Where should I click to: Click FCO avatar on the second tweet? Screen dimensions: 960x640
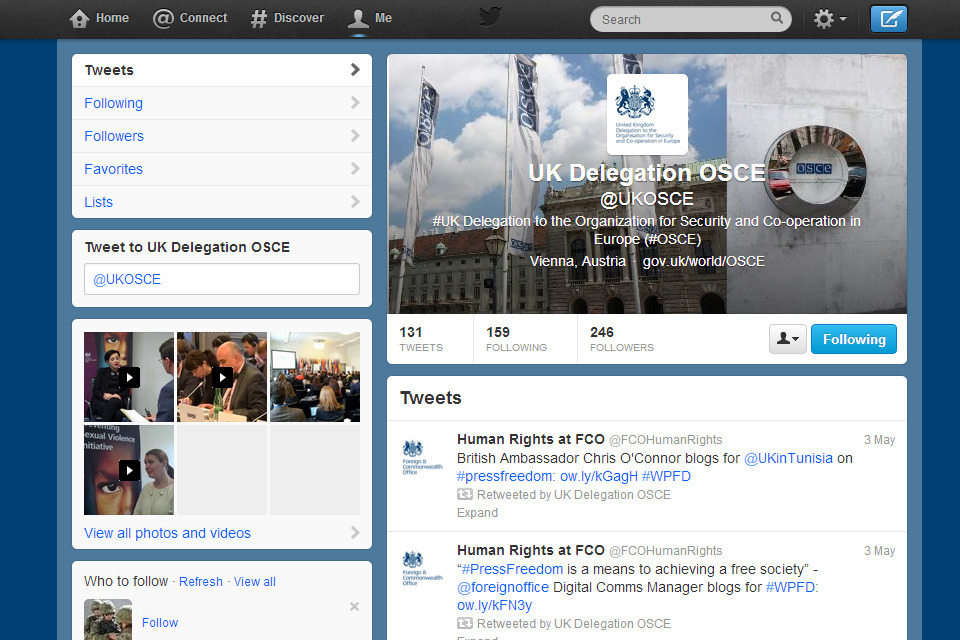[x=422, y=568]
